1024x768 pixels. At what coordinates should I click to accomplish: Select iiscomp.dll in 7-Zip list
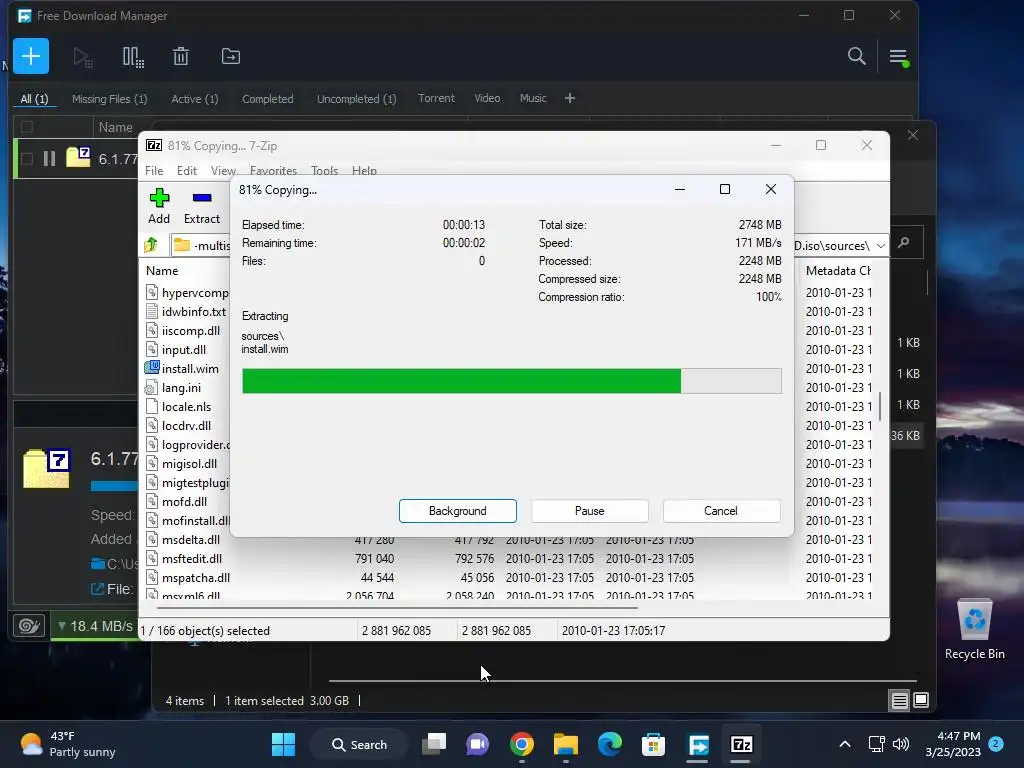(183, 330)
